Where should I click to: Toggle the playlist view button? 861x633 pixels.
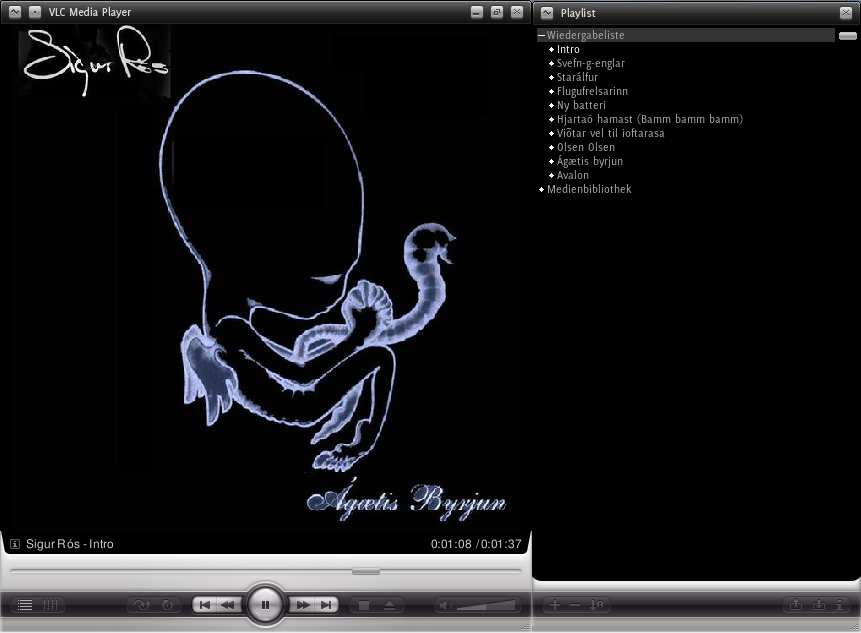click(x=24, y=605)
